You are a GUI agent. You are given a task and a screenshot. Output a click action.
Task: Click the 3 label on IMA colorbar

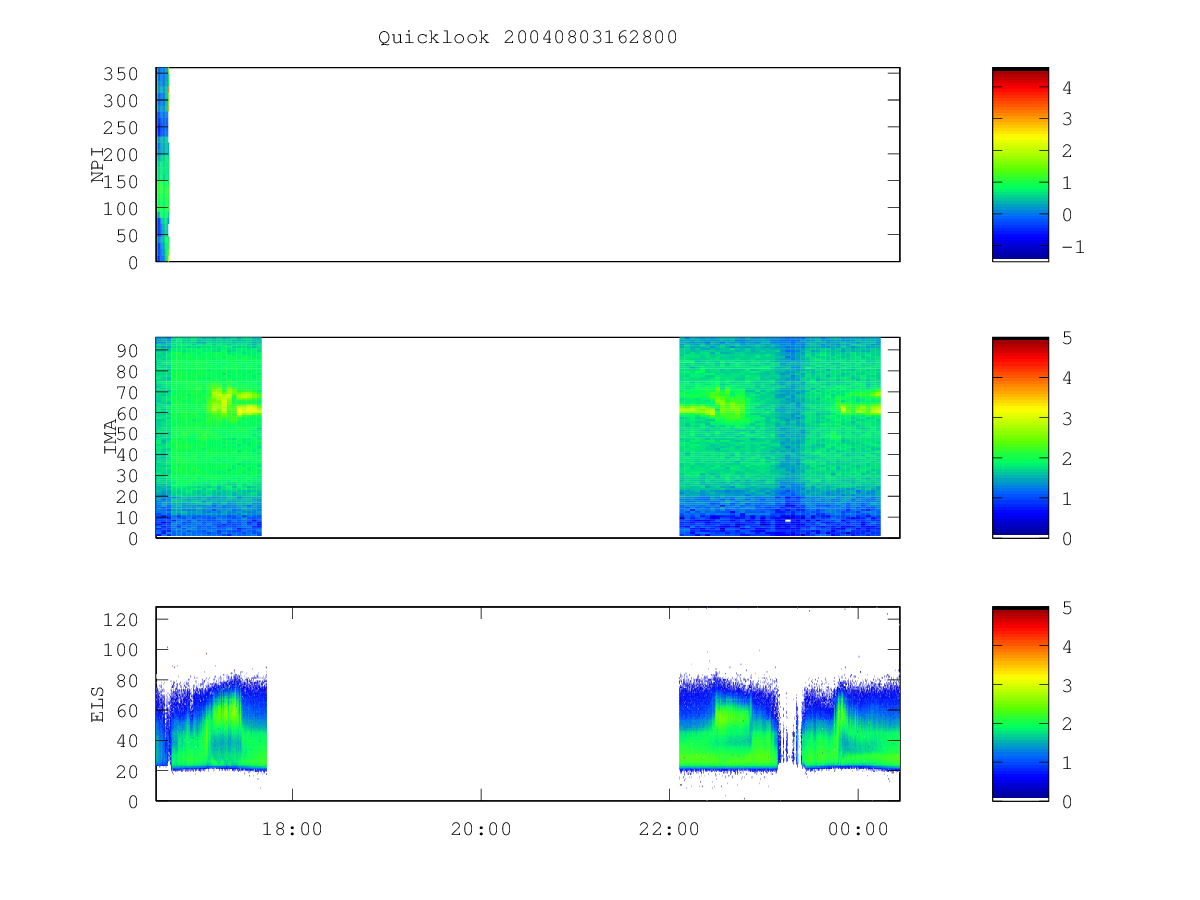[x=1067, y=418]
